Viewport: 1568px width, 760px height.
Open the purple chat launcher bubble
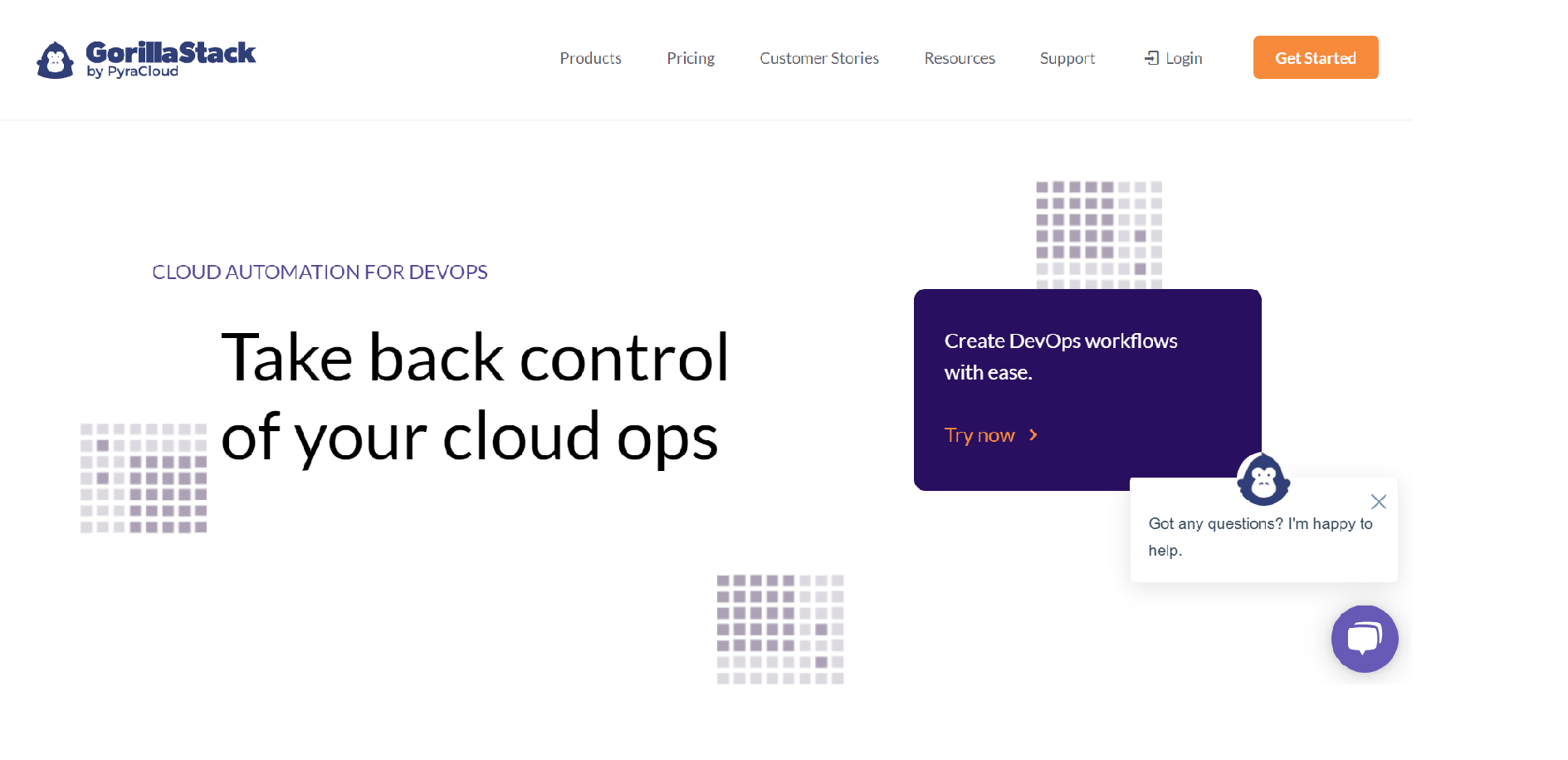click(x=1364, y=639)
